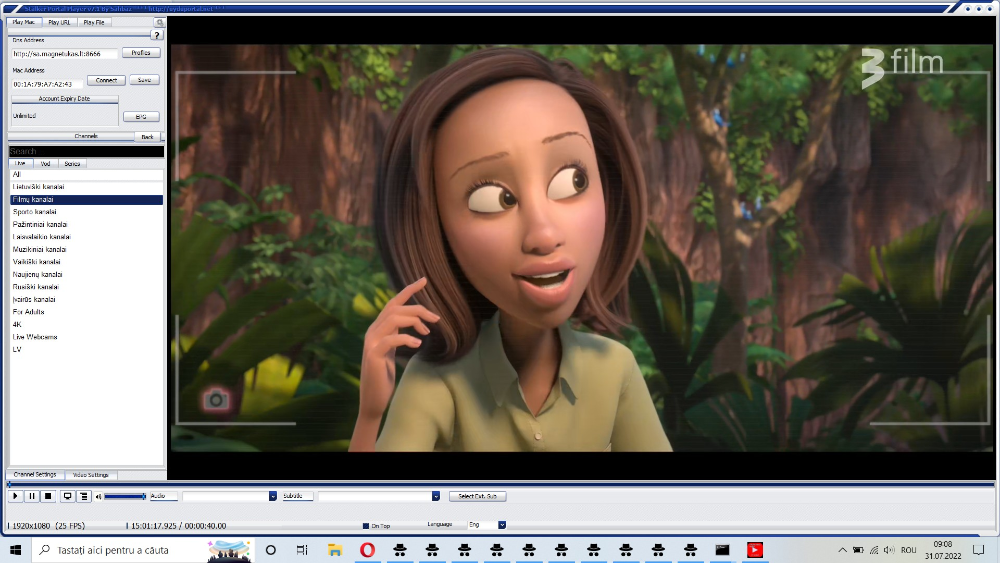Select Pažintiniai kanalai category
1000x563 pixels.
pos(86,224)
